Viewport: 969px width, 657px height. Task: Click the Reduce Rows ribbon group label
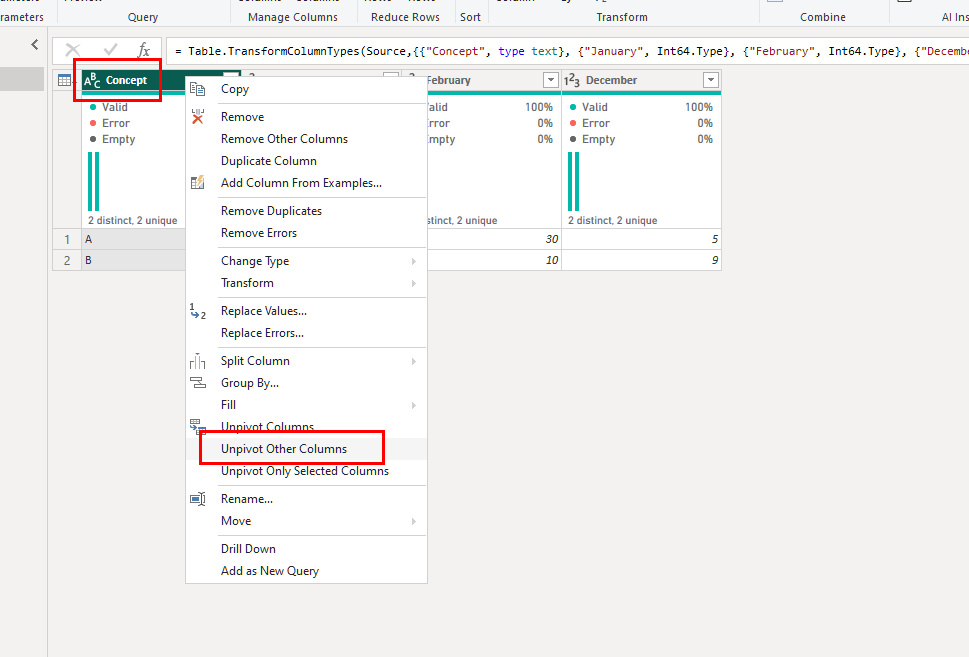coord(405,17)
